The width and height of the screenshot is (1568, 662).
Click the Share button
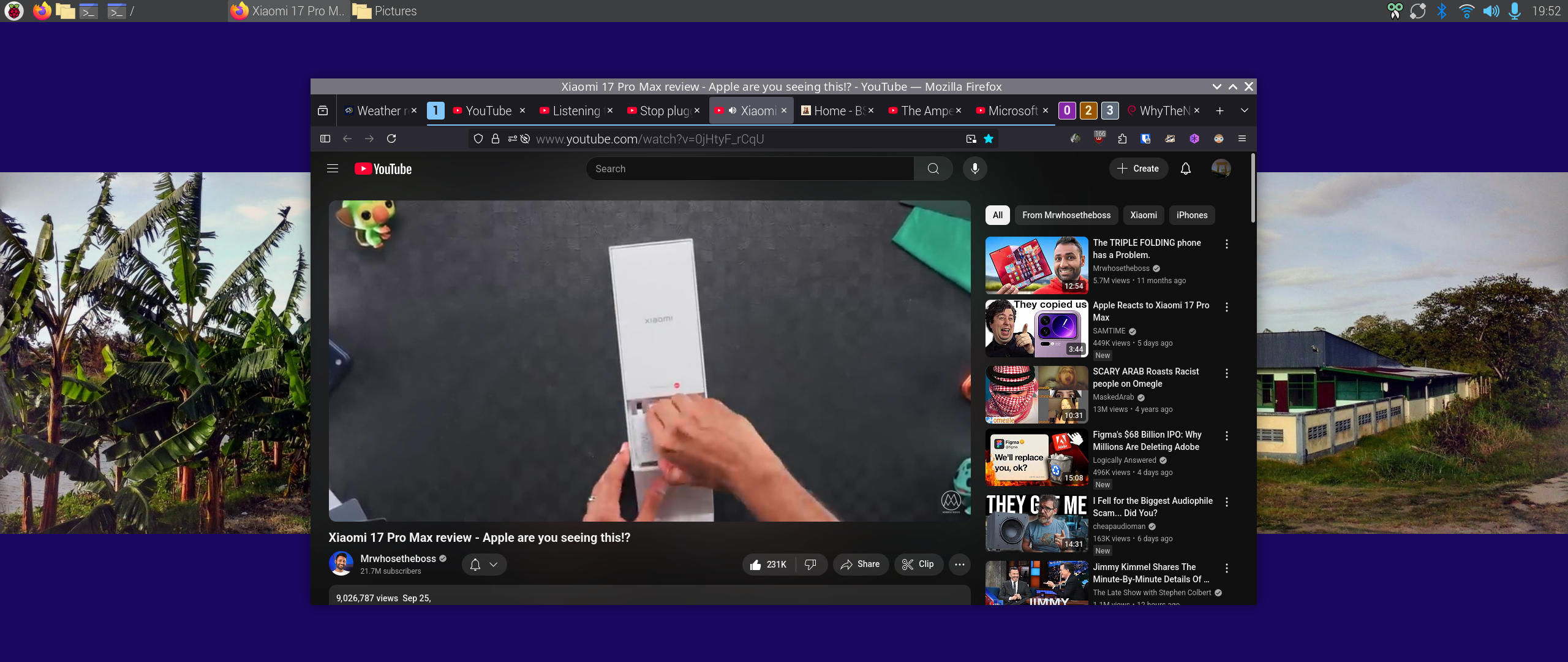pos(860,565)
